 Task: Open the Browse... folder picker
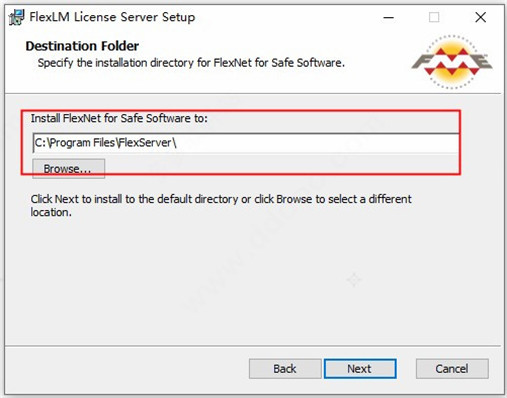[68, 169]
